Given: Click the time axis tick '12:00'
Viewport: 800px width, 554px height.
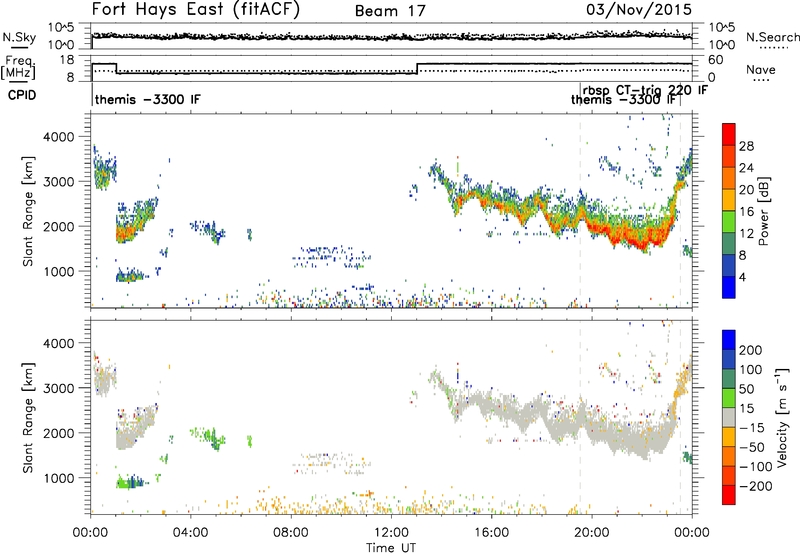Looking at the screenshot, I should (x=391, y=533).
